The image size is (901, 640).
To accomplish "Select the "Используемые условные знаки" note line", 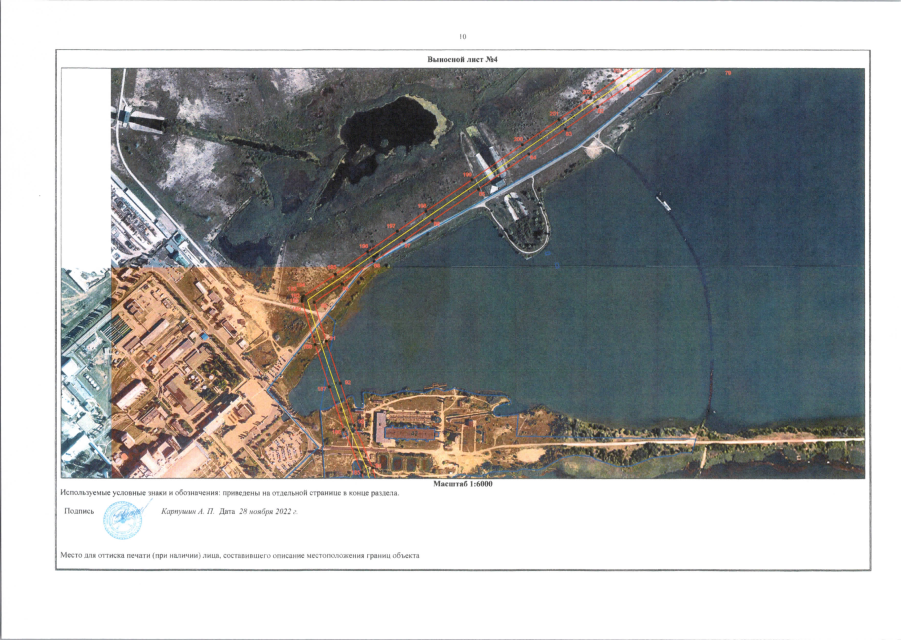I will coord(229,493).
